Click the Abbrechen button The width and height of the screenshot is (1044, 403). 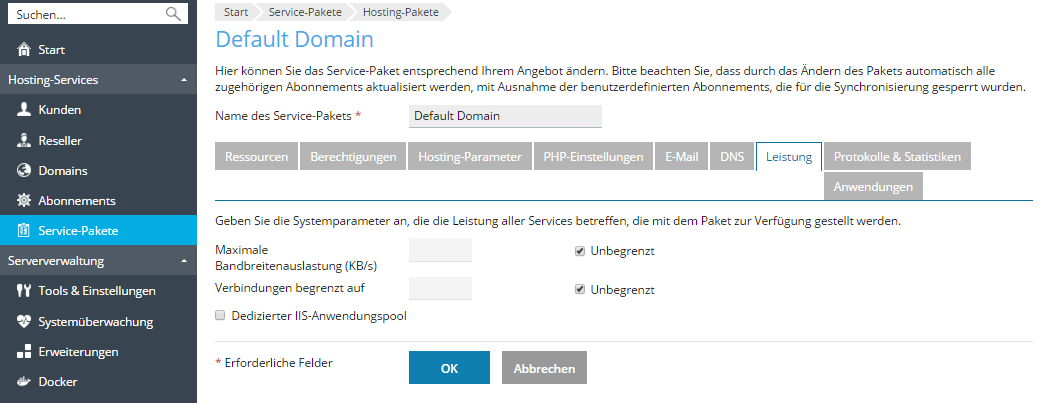(x=544, y=368)
